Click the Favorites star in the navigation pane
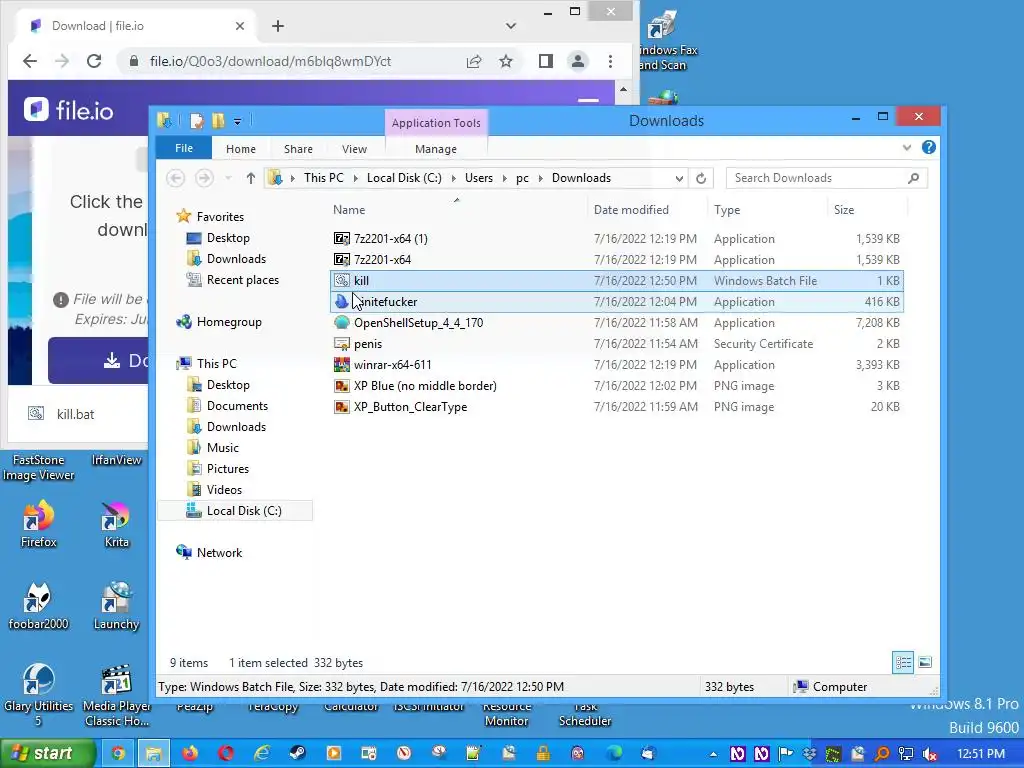 [x=184, y=216]
